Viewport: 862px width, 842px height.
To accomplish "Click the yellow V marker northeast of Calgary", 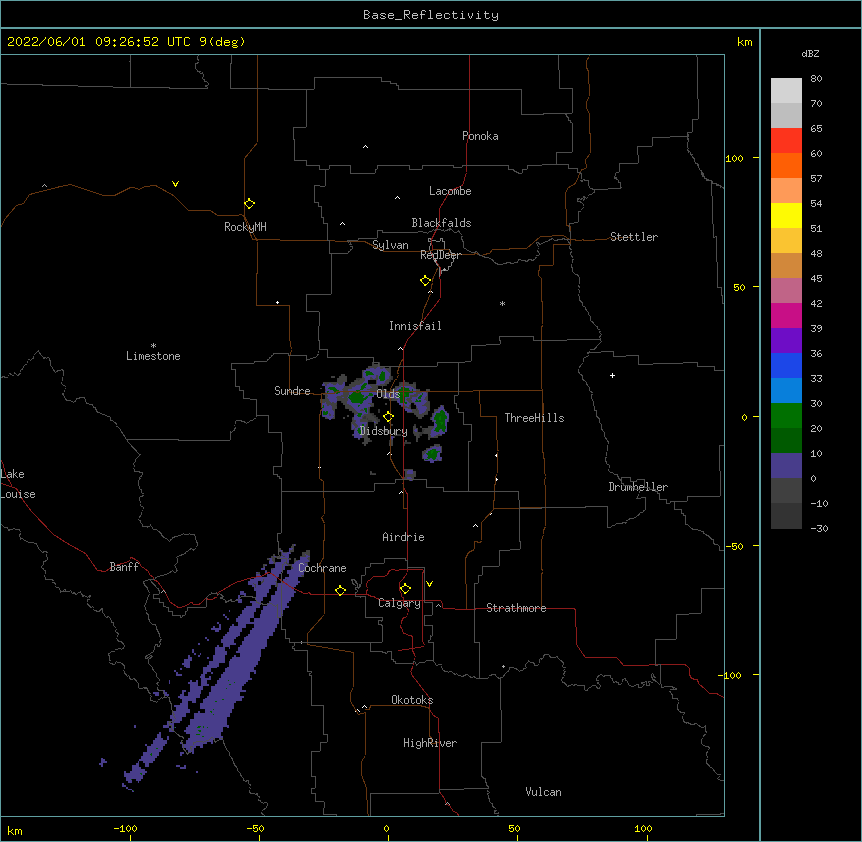I will pyautogui.click(x=429, y=584).
